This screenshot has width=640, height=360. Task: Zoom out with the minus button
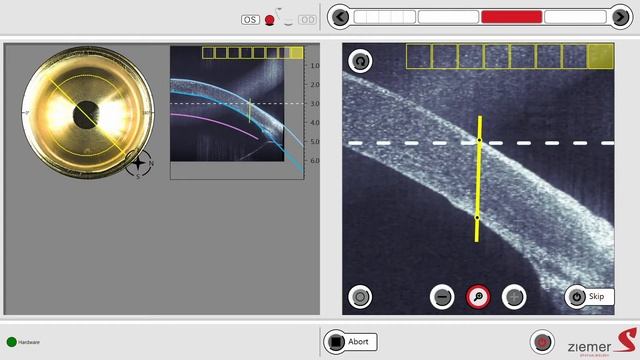pos(442,297)
